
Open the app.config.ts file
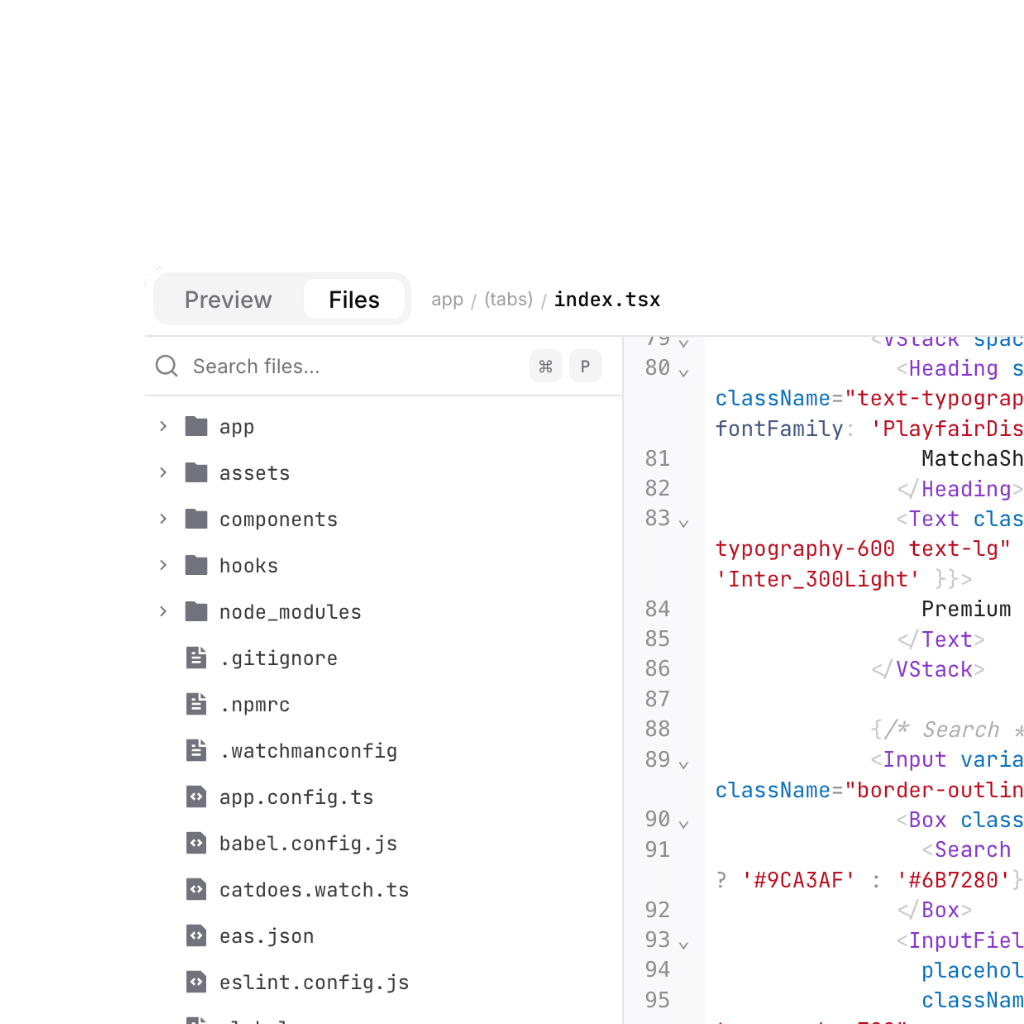coord(383,797)
